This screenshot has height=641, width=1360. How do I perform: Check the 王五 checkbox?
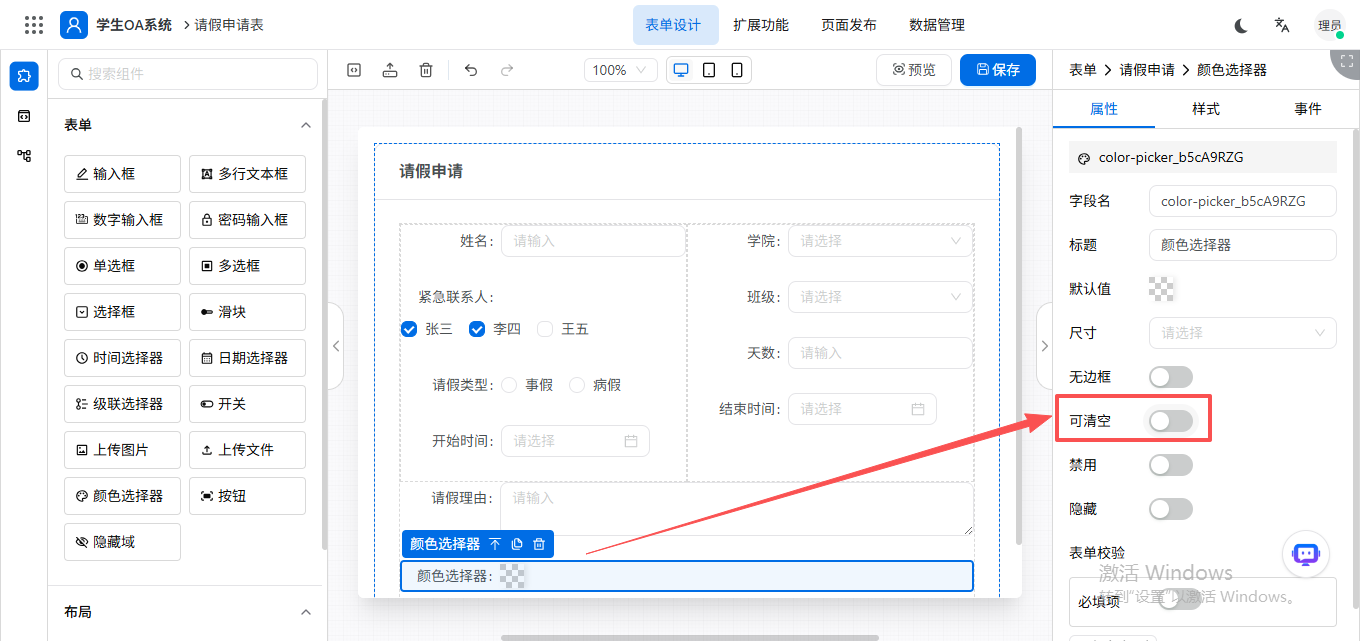click(x=545, y=329)
